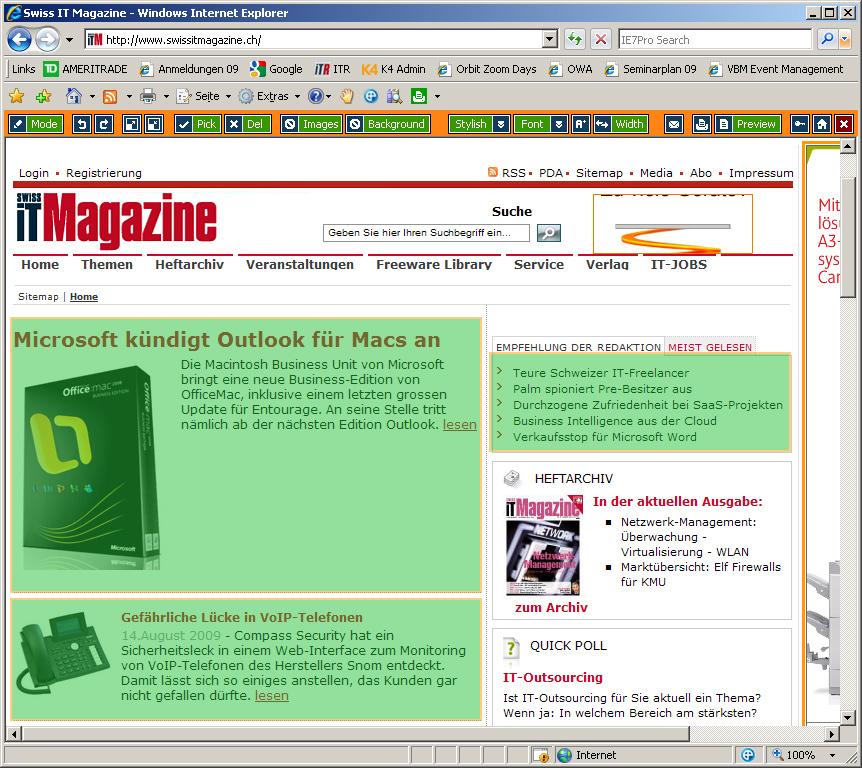Click the envelope email icon in orange toolbar
The height and width of the screenshot is (768, 862).
(673, 124)
